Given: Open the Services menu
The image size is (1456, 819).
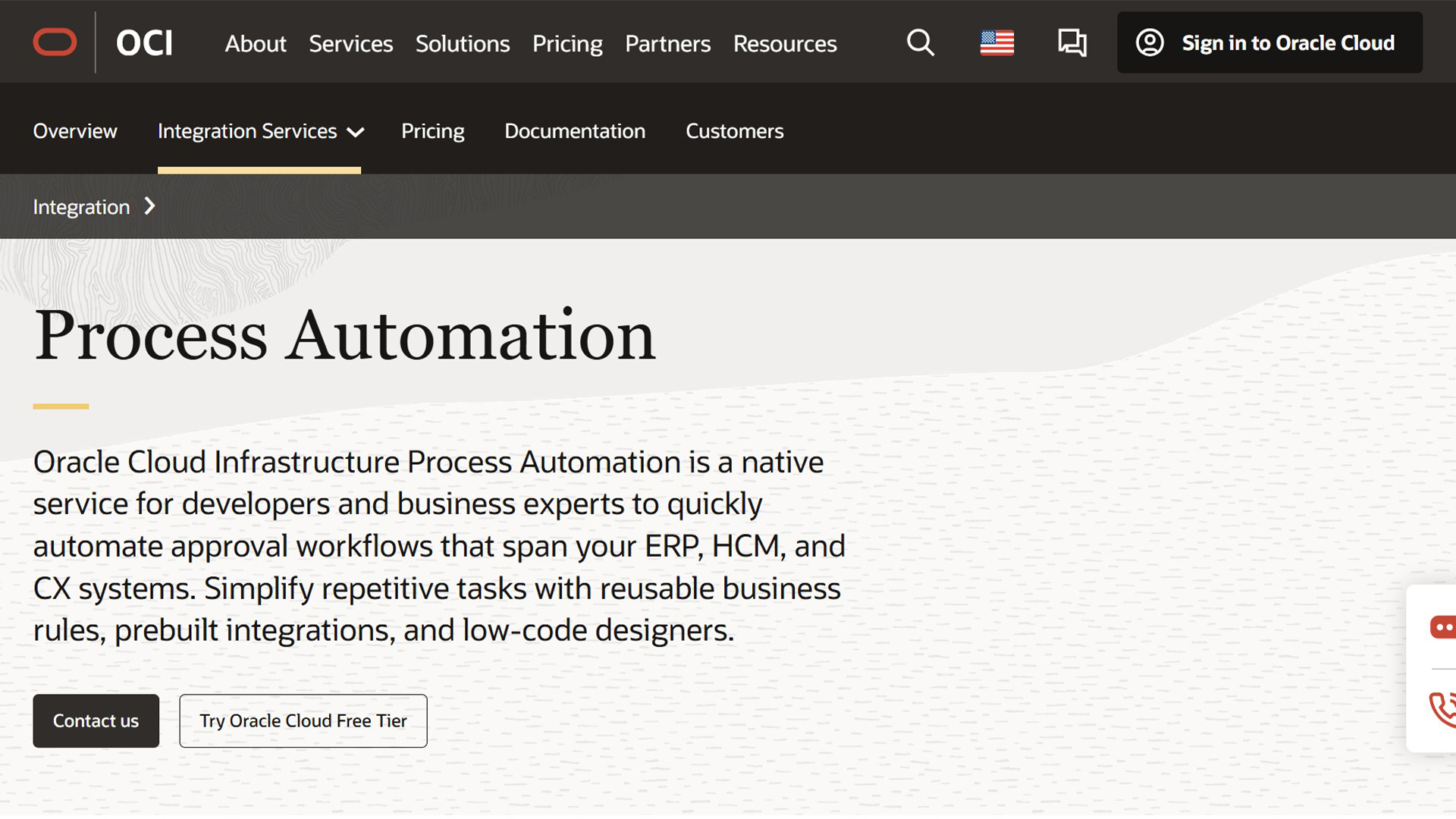Looking at the screenshot, I should pyautogui.click(x=351, y=43).
